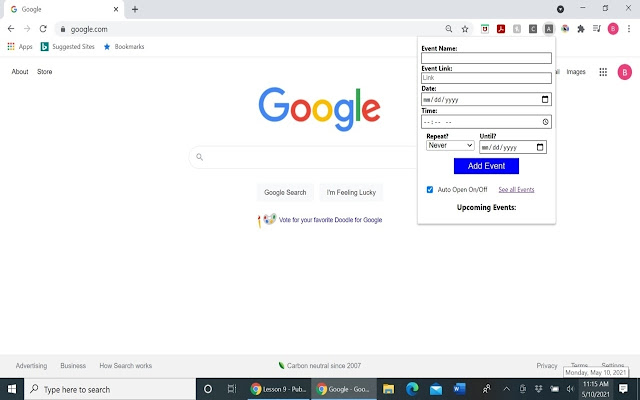This screenshot has width=640, height=400.
Task: Click the Google Search button
Action: coord(285,192)
